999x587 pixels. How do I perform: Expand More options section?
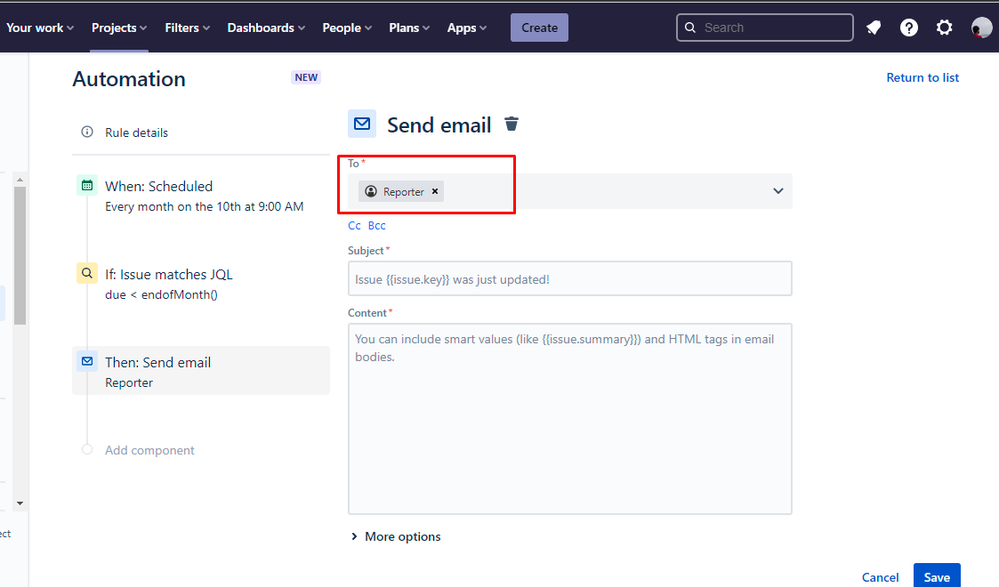(396, 537)
